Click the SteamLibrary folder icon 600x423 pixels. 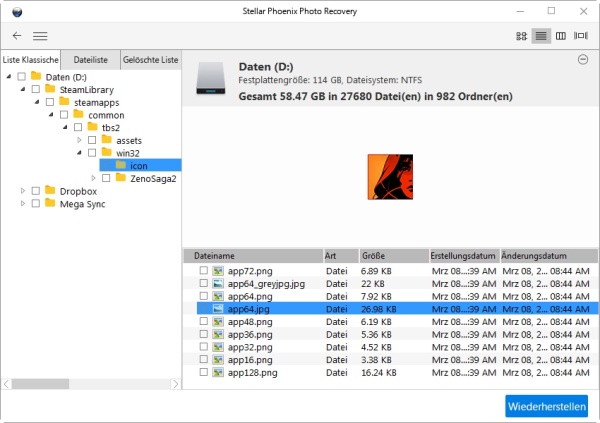50,89
